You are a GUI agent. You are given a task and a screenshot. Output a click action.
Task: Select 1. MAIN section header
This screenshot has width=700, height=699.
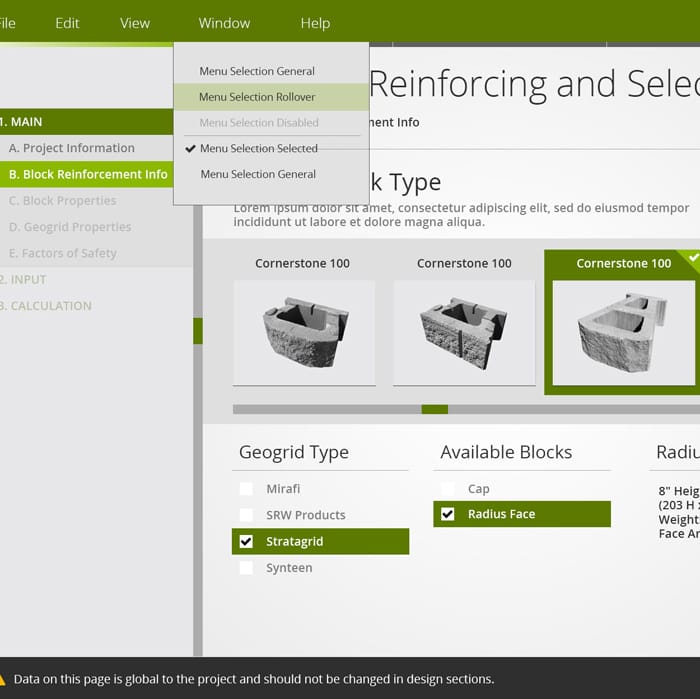(87, 122)
